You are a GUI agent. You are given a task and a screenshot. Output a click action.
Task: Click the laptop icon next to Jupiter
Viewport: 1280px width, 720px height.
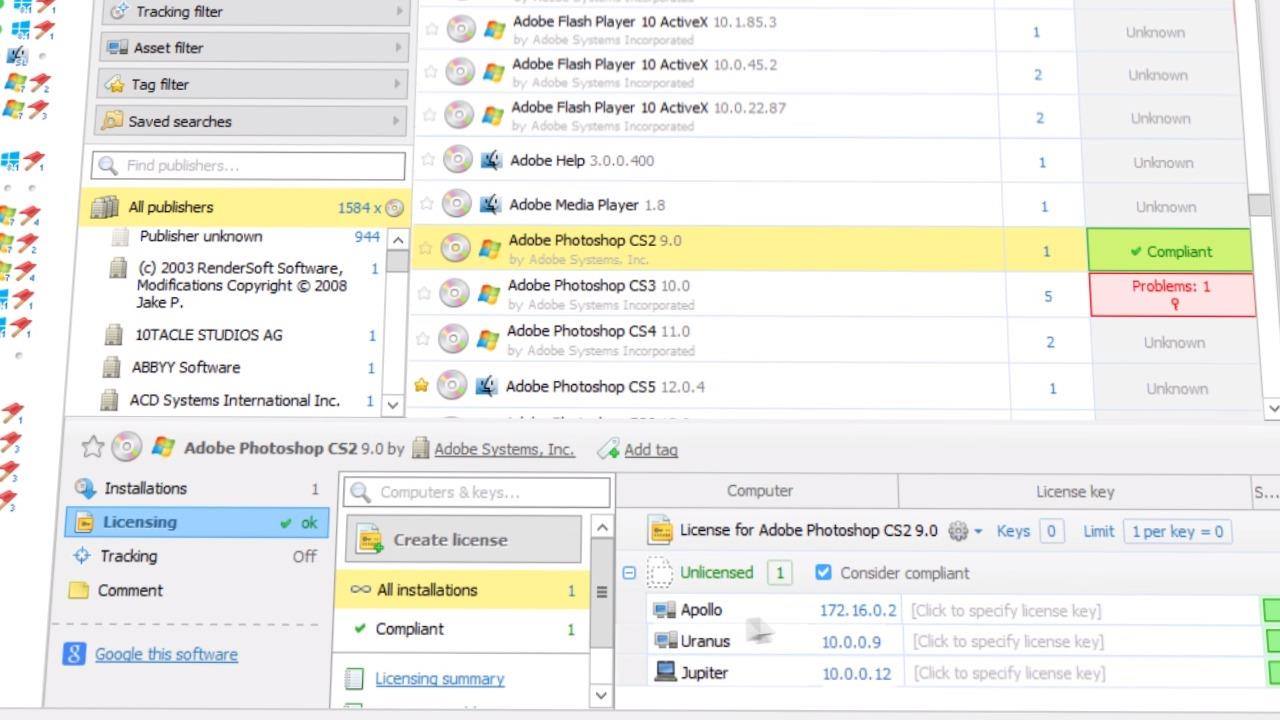pyautogui.click(x=665, y=672)
